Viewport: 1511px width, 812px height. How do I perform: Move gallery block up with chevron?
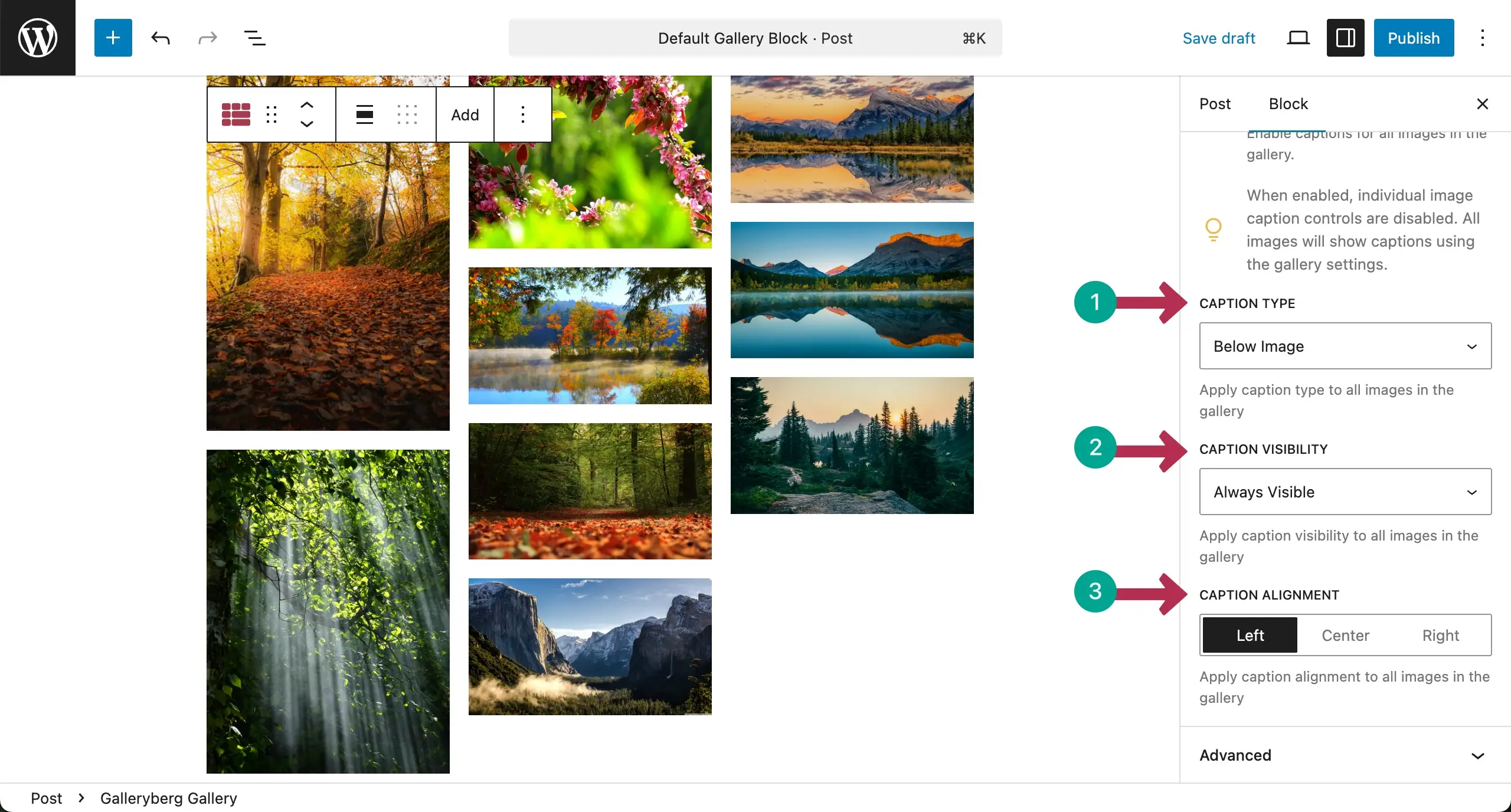307,106
